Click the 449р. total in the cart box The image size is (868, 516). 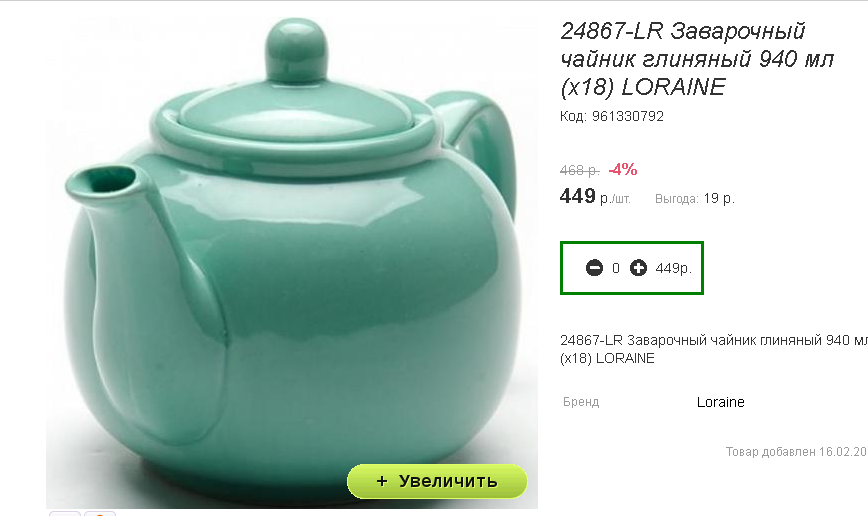coord(674,269)
